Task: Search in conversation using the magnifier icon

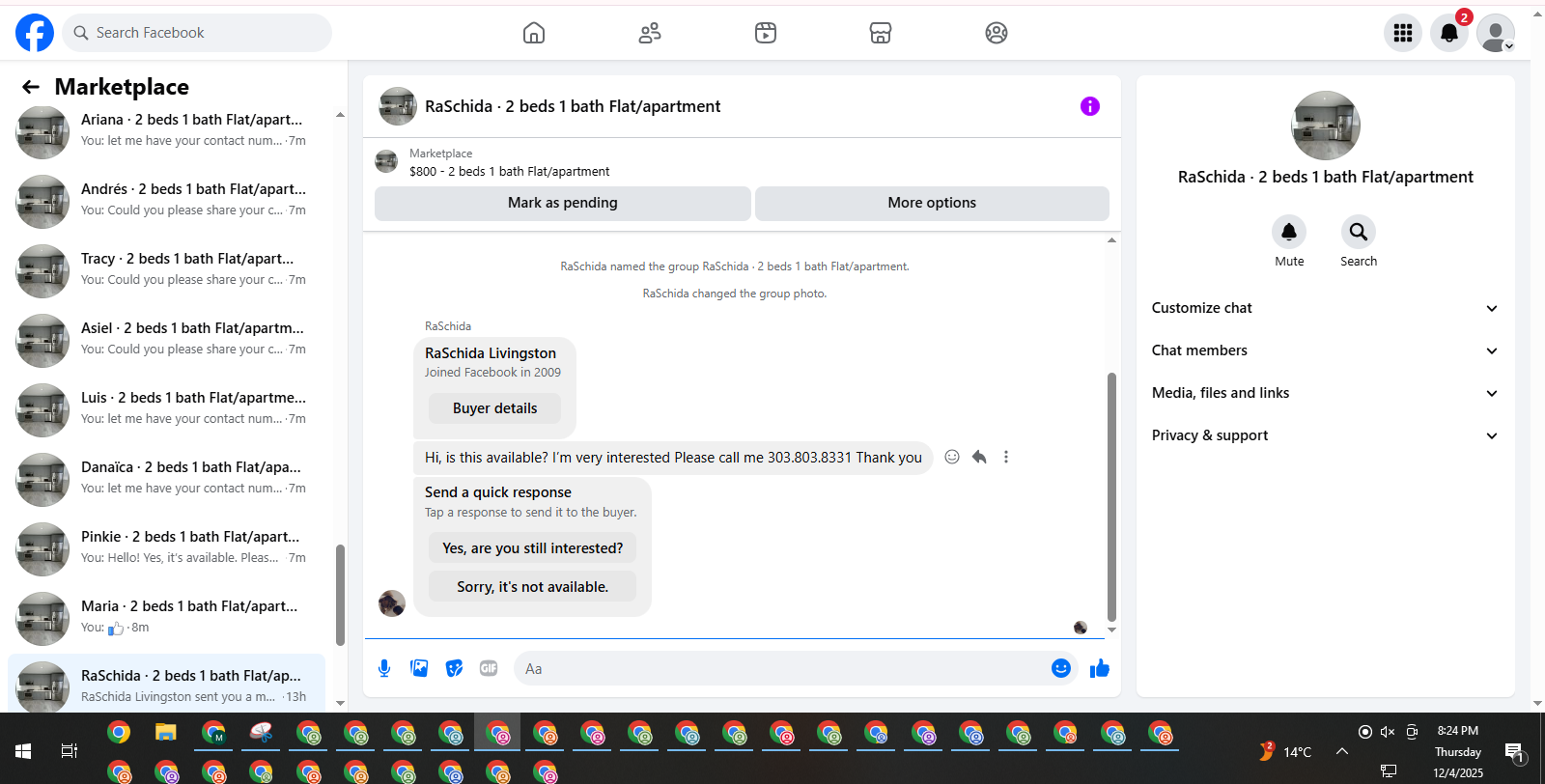Action: coord(1359,232)
